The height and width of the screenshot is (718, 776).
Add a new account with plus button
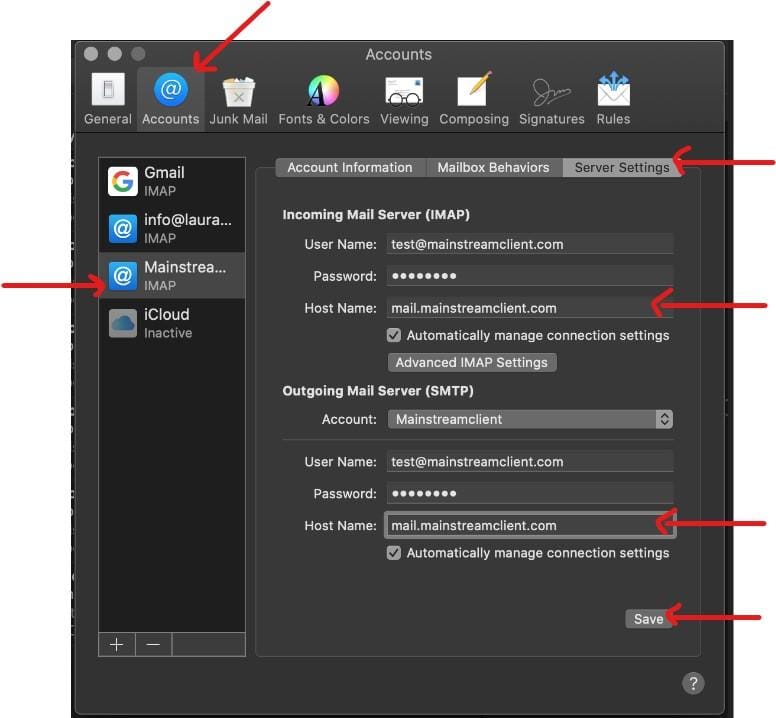pos(117,644)
